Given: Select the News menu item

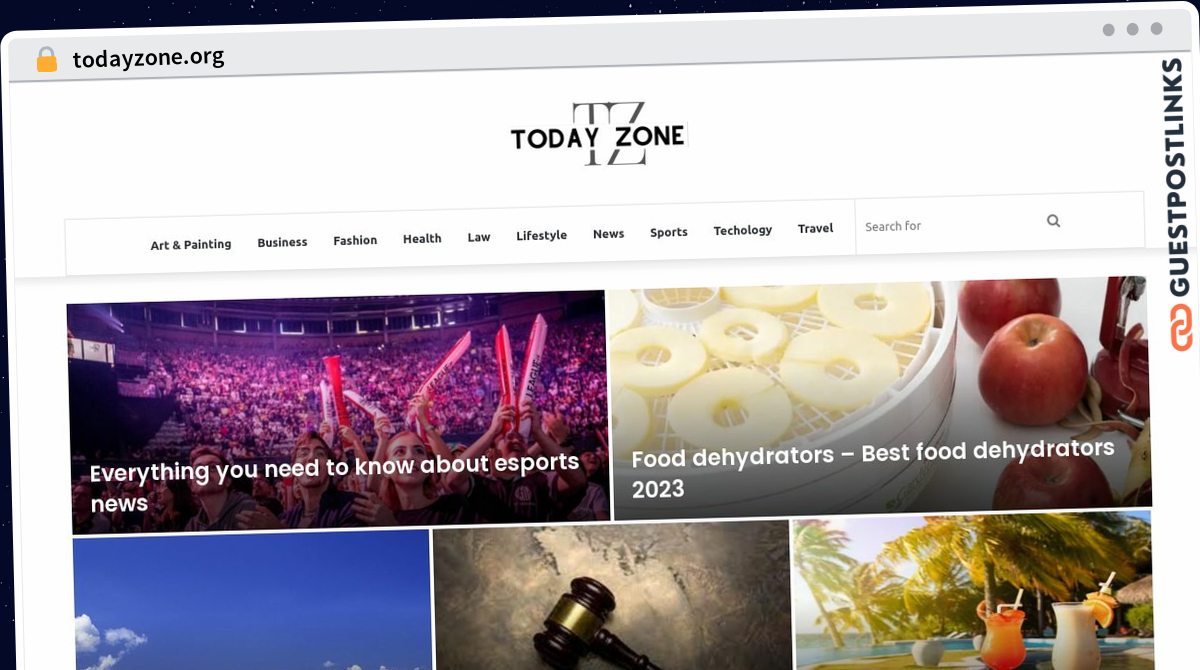Looking at the screenshot, I should pos(608,233).
